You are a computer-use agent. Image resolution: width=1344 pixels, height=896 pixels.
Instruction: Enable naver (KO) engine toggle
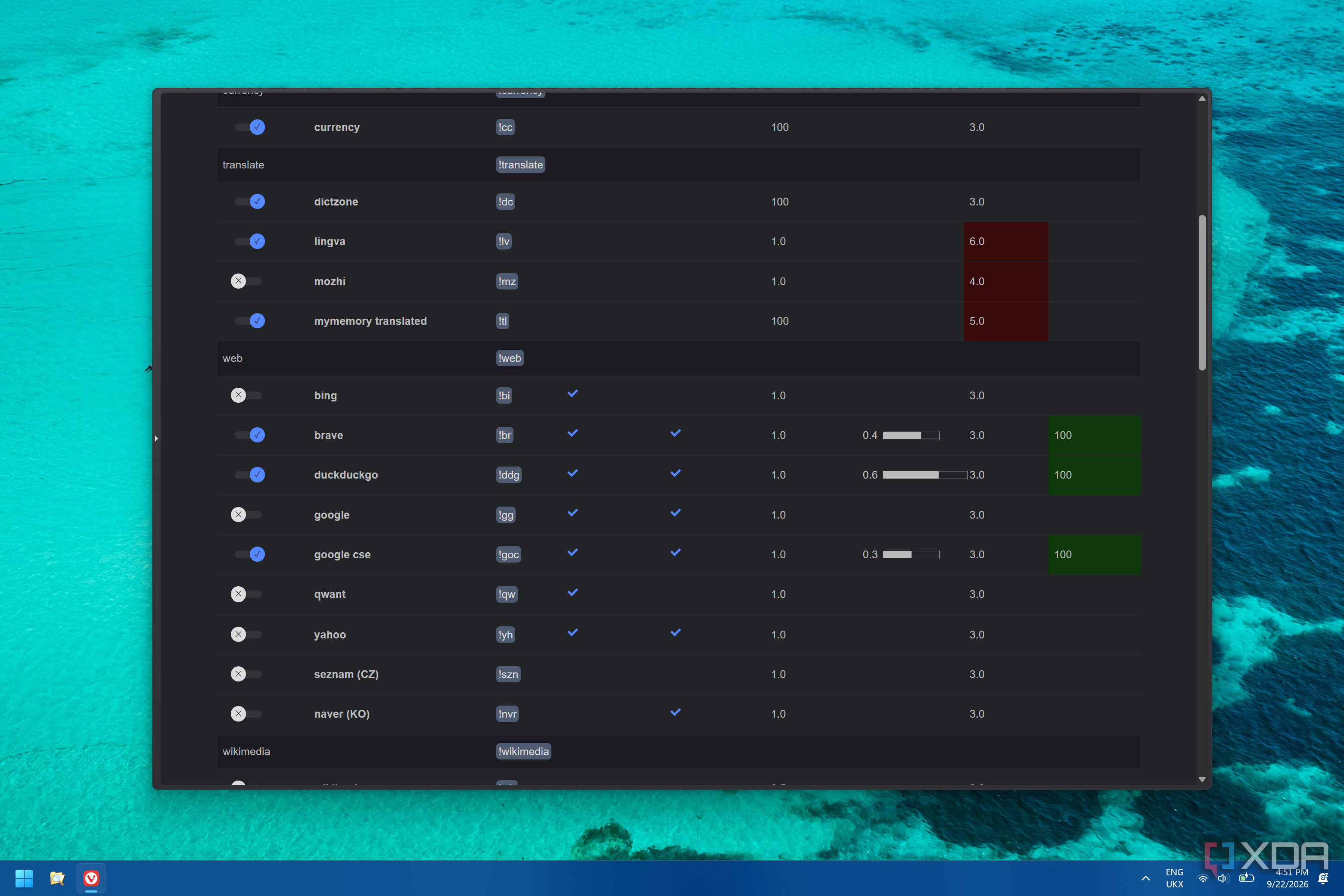[x=246, y=714]
